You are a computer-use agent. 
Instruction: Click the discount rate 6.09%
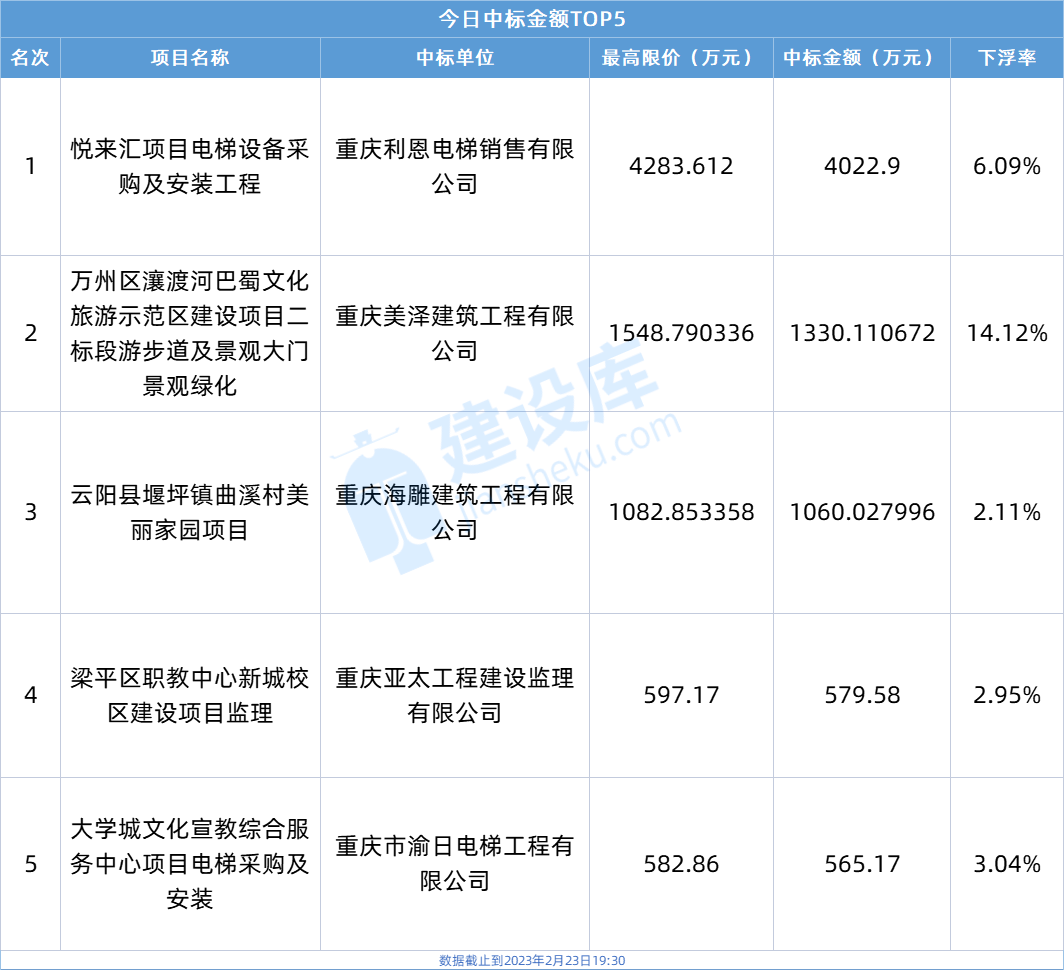coord(1007,166)
